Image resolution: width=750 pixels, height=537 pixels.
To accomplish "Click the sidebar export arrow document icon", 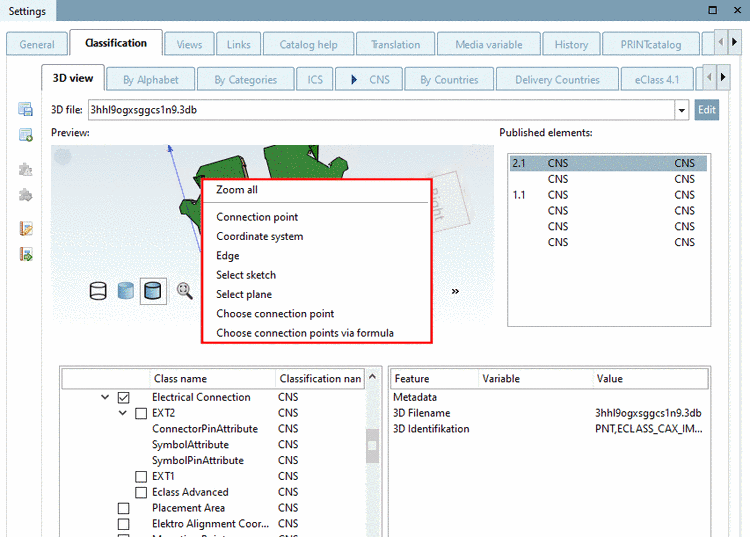I will pyautogui.click(x=25, y=254).
